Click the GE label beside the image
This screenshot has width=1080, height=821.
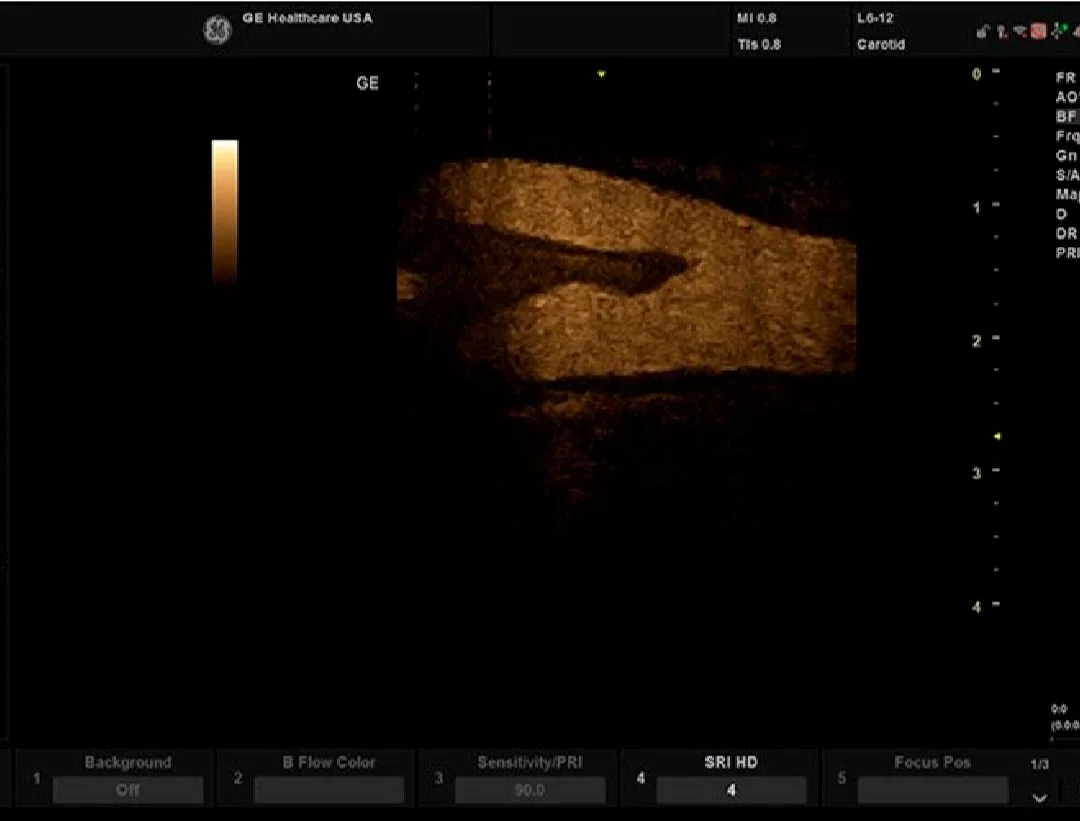[x=368, y=83]
